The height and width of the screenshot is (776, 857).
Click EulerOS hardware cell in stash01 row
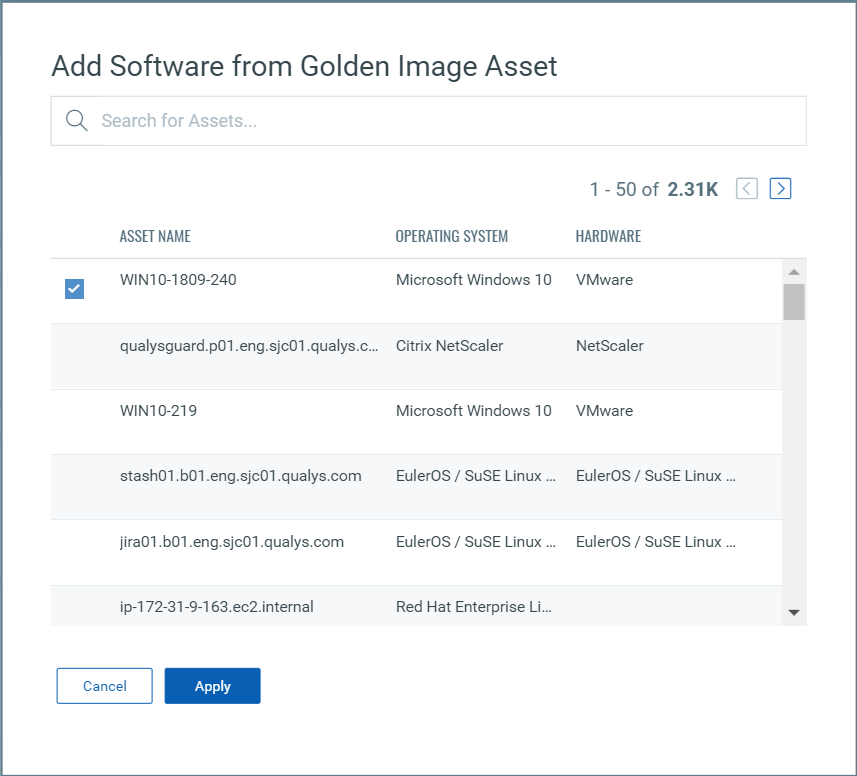tap(656, 476)
